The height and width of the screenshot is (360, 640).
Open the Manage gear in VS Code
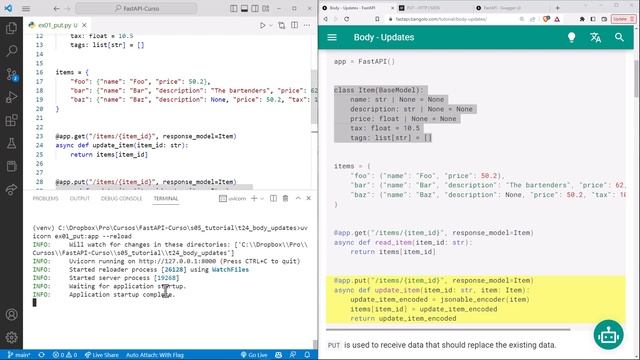(11, 337)
